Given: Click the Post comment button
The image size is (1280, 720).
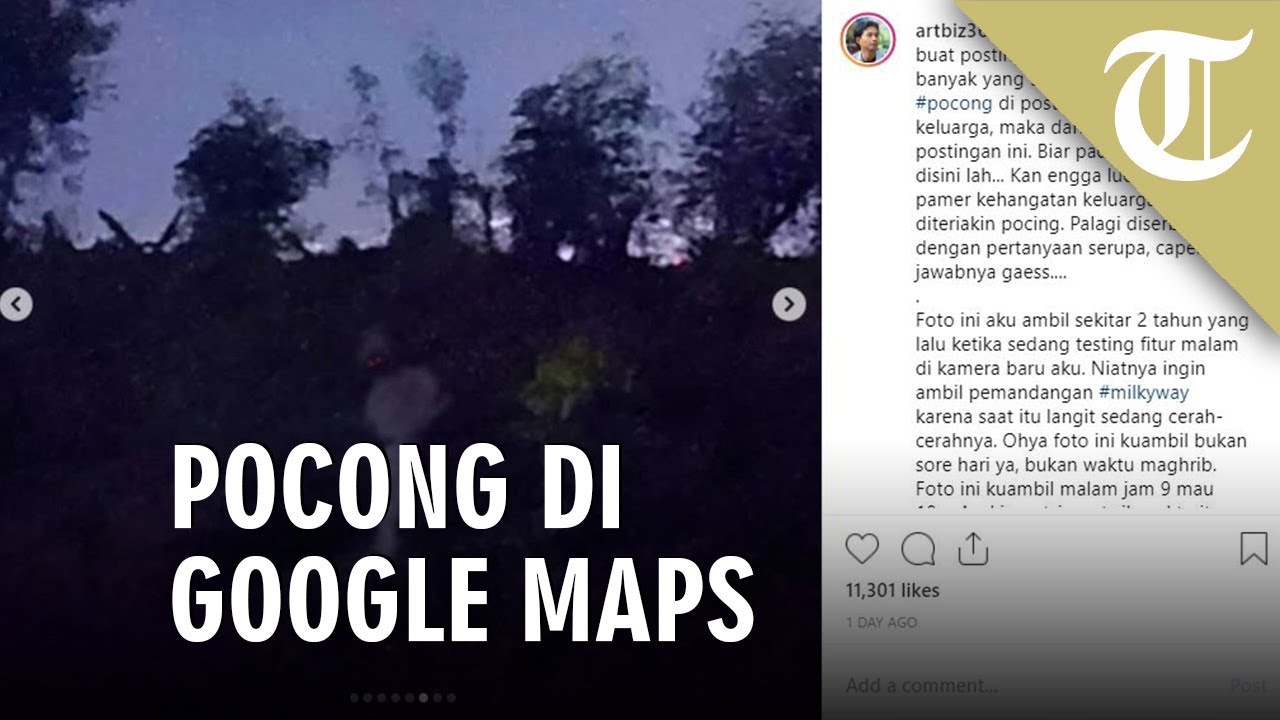Looking at the screenshot, I should pyautogui.click(x=1250, y=686).
